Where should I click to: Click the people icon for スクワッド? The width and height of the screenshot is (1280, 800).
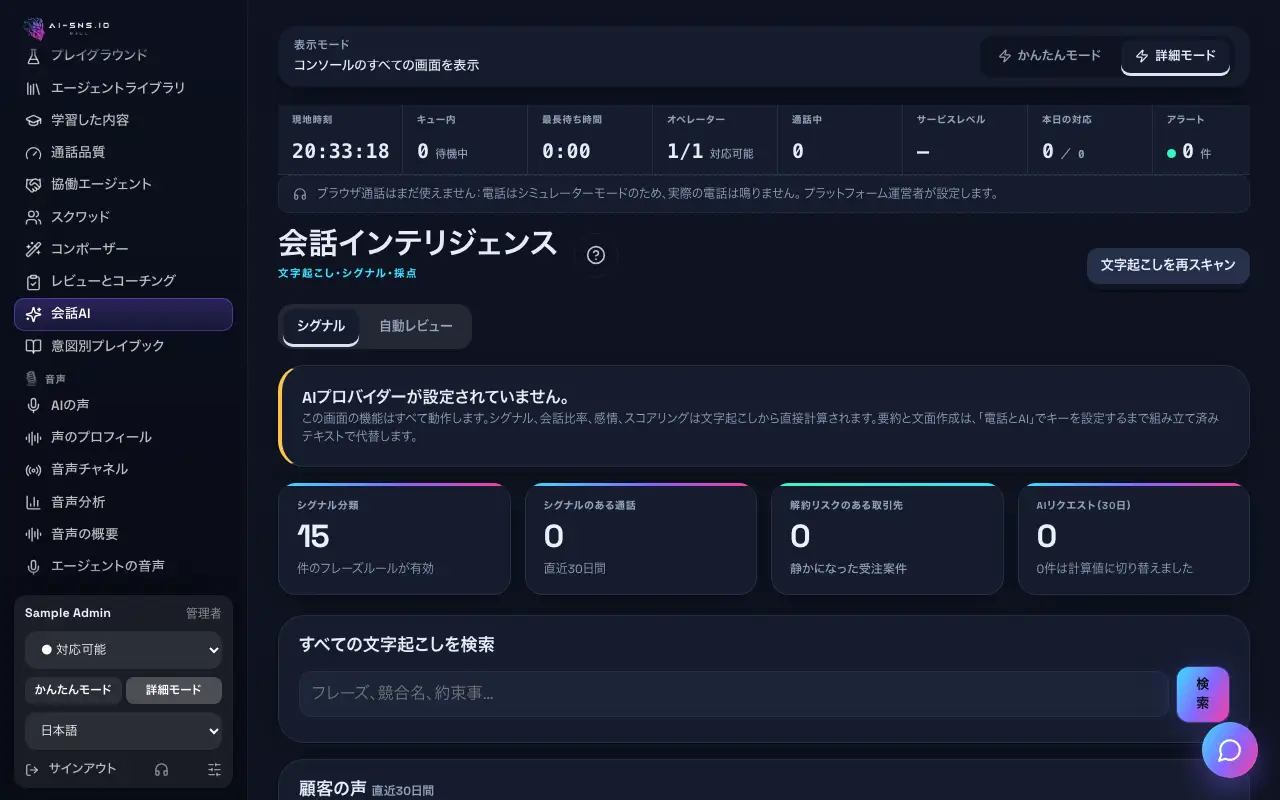point(33,217)
